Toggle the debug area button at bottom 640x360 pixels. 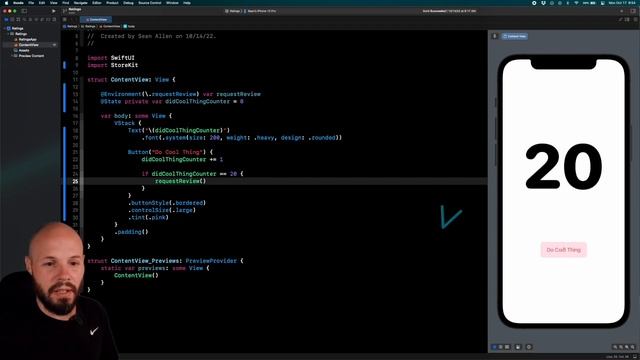click(x=635, y=356)
